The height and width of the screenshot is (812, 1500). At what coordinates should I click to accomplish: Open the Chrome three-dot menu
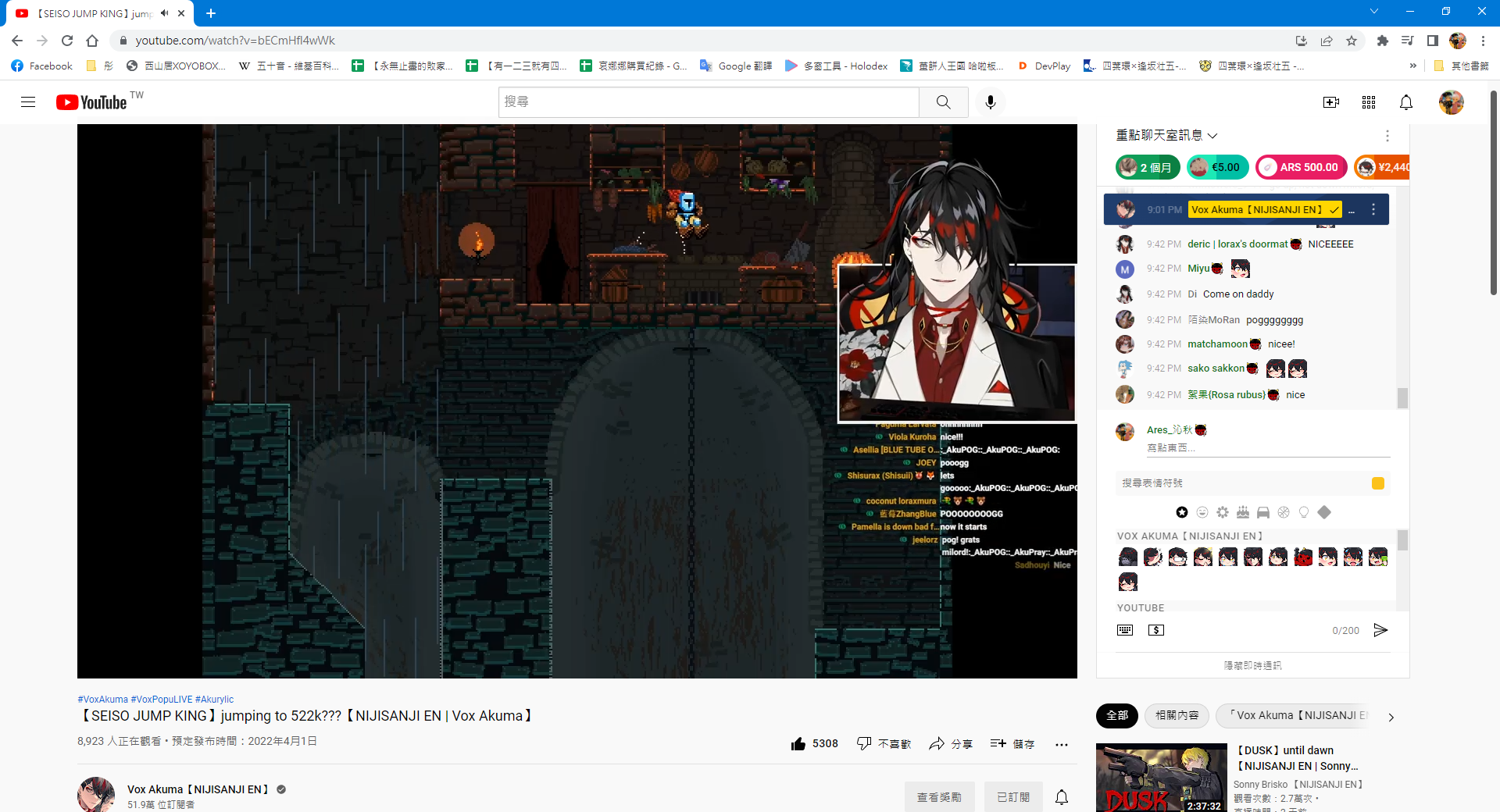click(x=1483, y=41)
